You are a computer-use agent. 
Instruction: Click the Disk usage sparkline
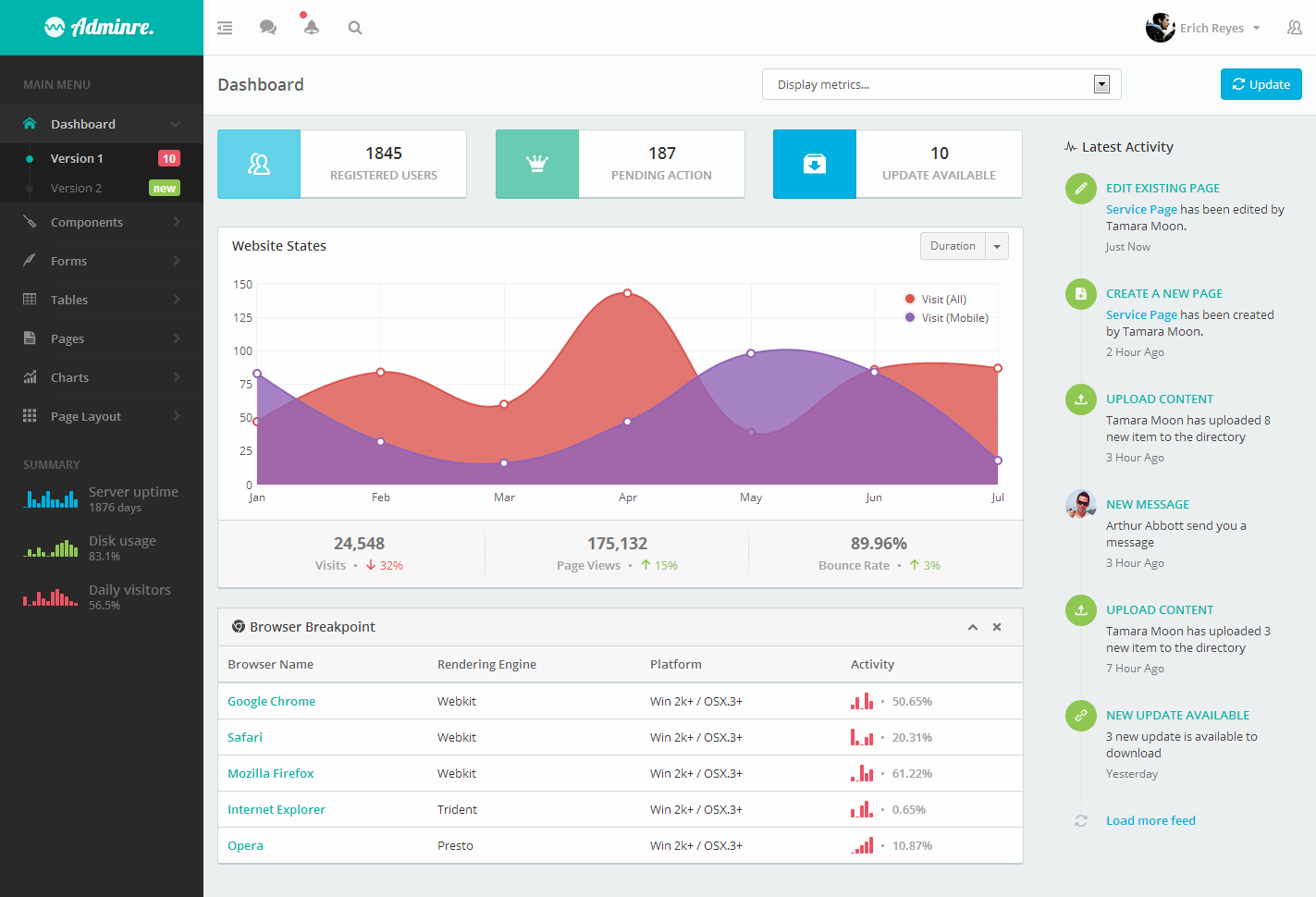(x=50, y=547)
